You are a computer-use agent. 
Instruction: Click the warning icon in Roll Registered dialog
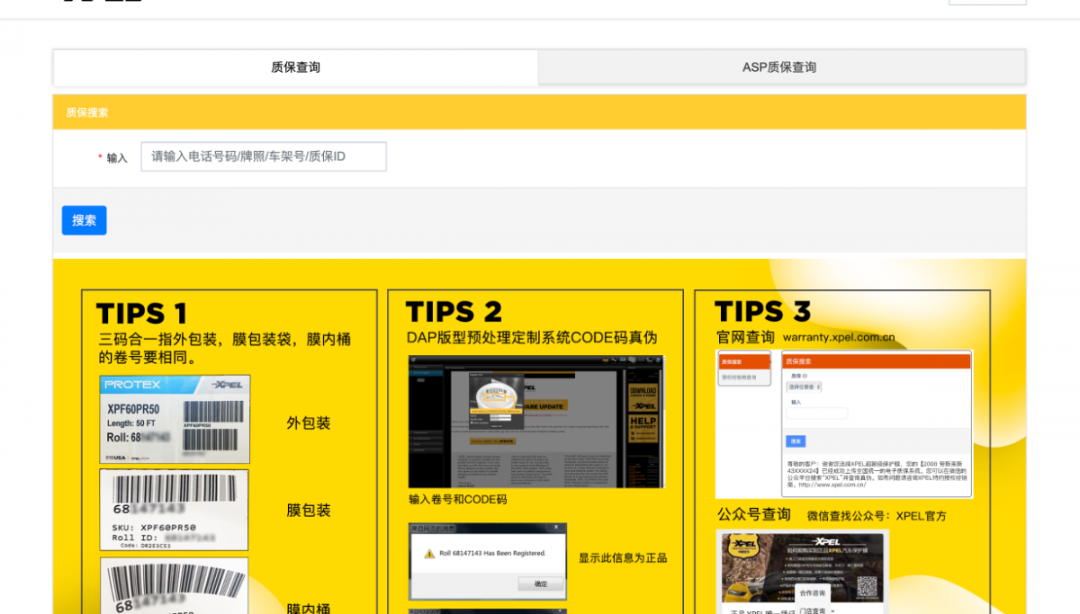[429, 553]
